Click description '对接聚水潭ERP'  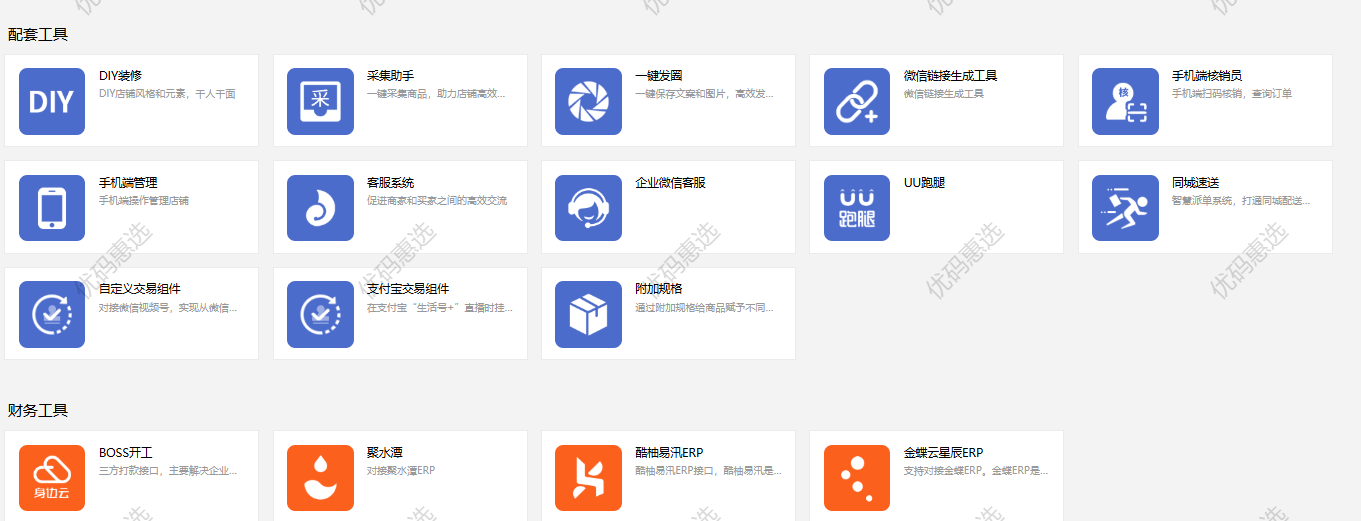401,471
